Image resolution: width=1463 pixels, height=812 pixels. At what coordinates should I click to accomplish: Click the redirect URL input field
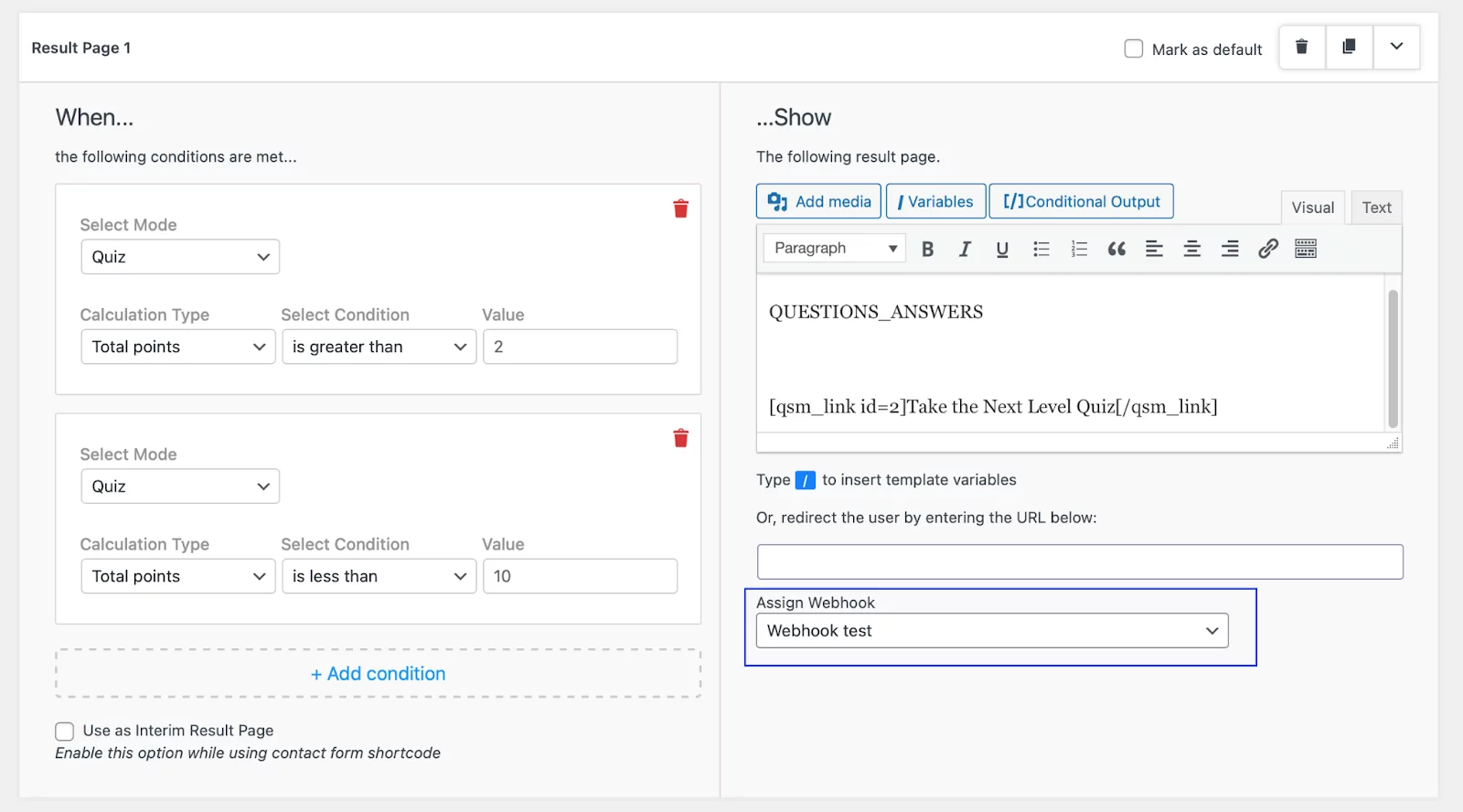(x=1080, y=561)
